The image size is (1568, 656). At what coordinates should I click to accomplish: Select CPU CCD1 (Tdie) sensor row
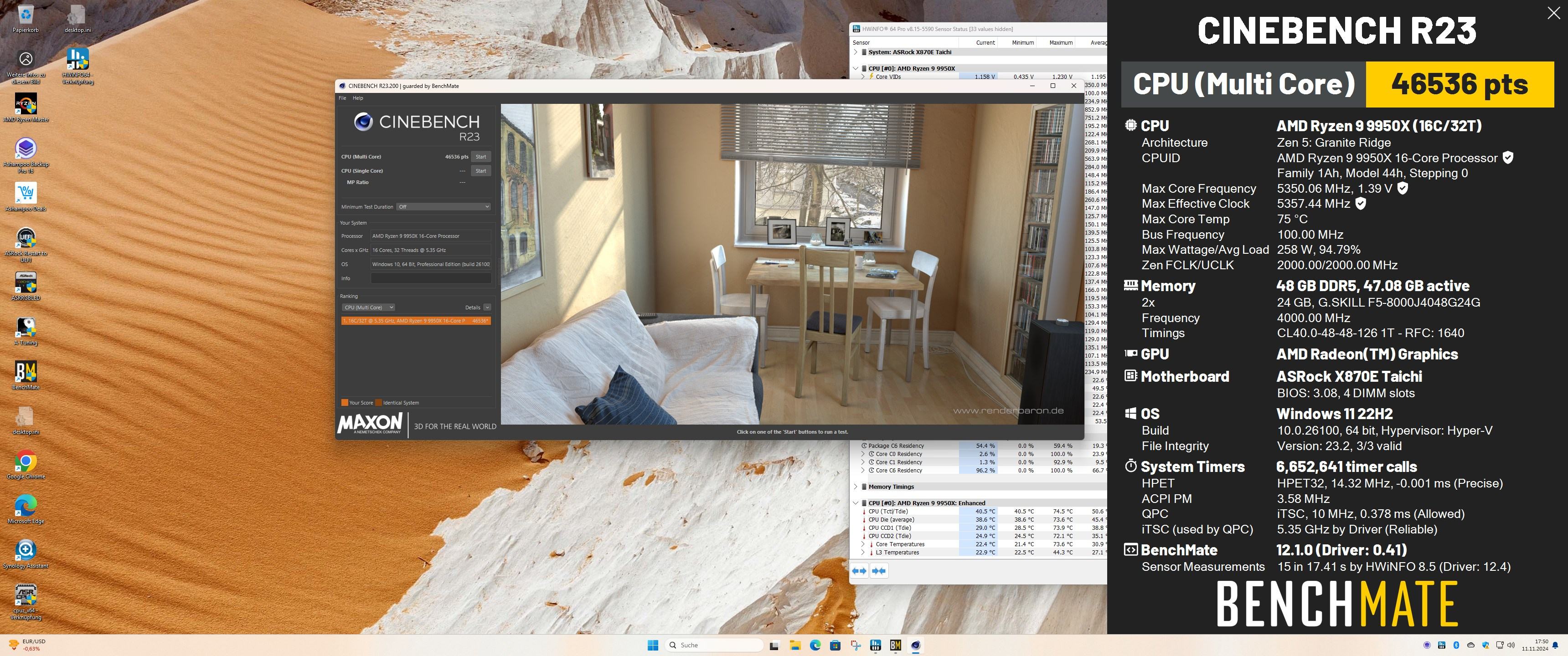[978, 528]
